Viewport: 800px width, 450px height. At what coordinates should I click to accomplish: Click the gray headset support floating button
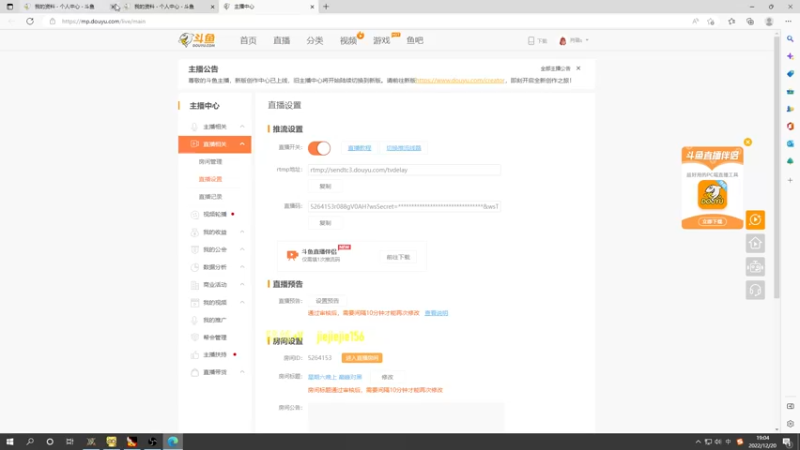click(755, 290)
